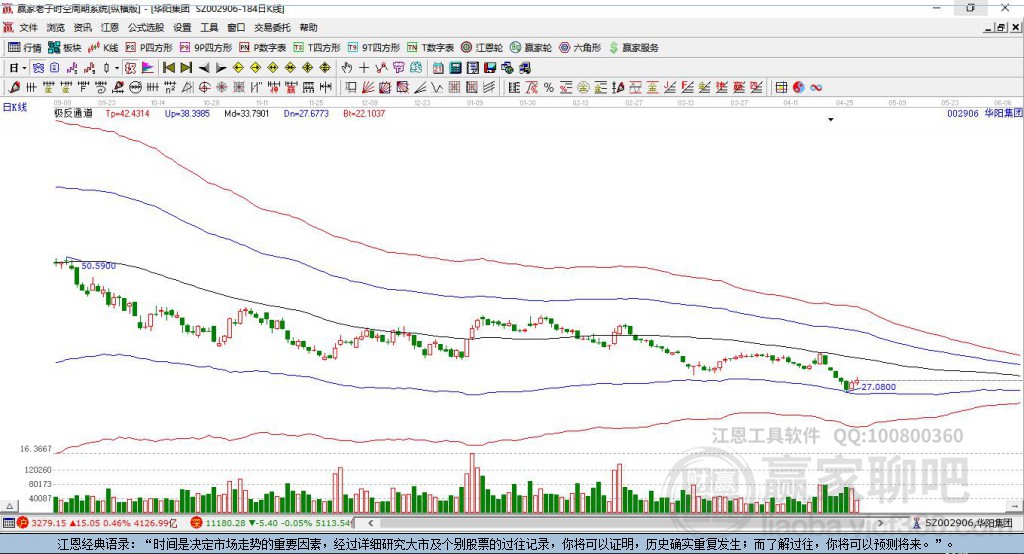Click the Tp=42.4314 value
This screenshot has height=554, width=1024.
[127, 113]
